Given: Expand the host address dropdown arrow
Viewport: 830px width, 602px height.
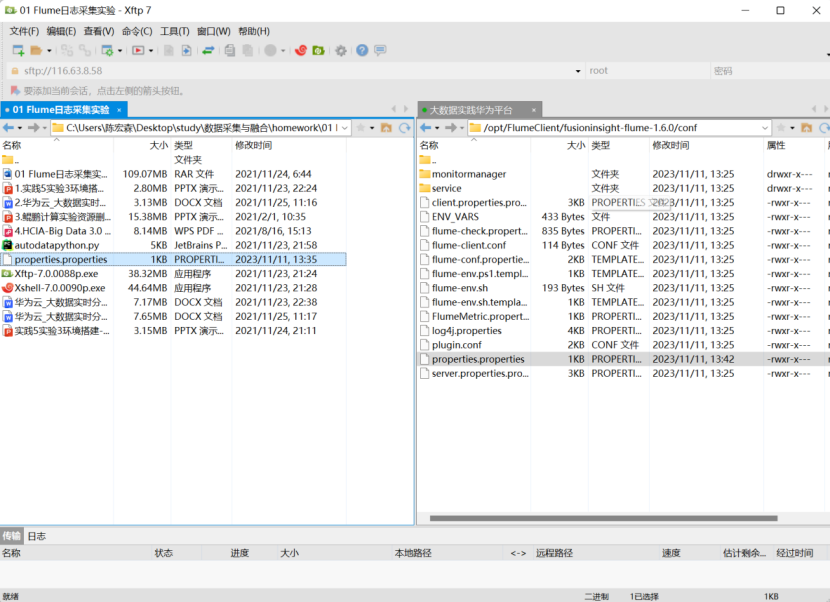Looking at the screenshot, I should pos(578,71).
